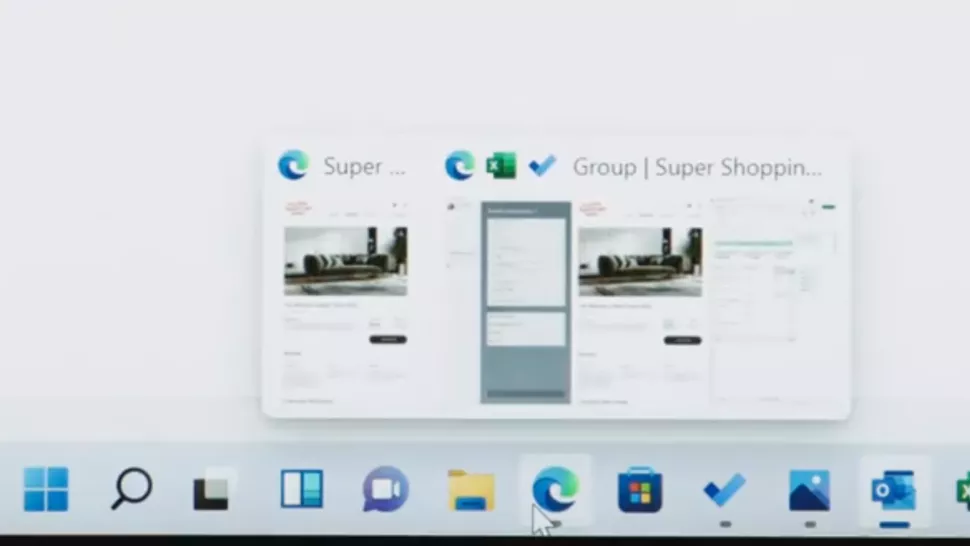Select sofa web page in group preview

(x=640, y=302)
